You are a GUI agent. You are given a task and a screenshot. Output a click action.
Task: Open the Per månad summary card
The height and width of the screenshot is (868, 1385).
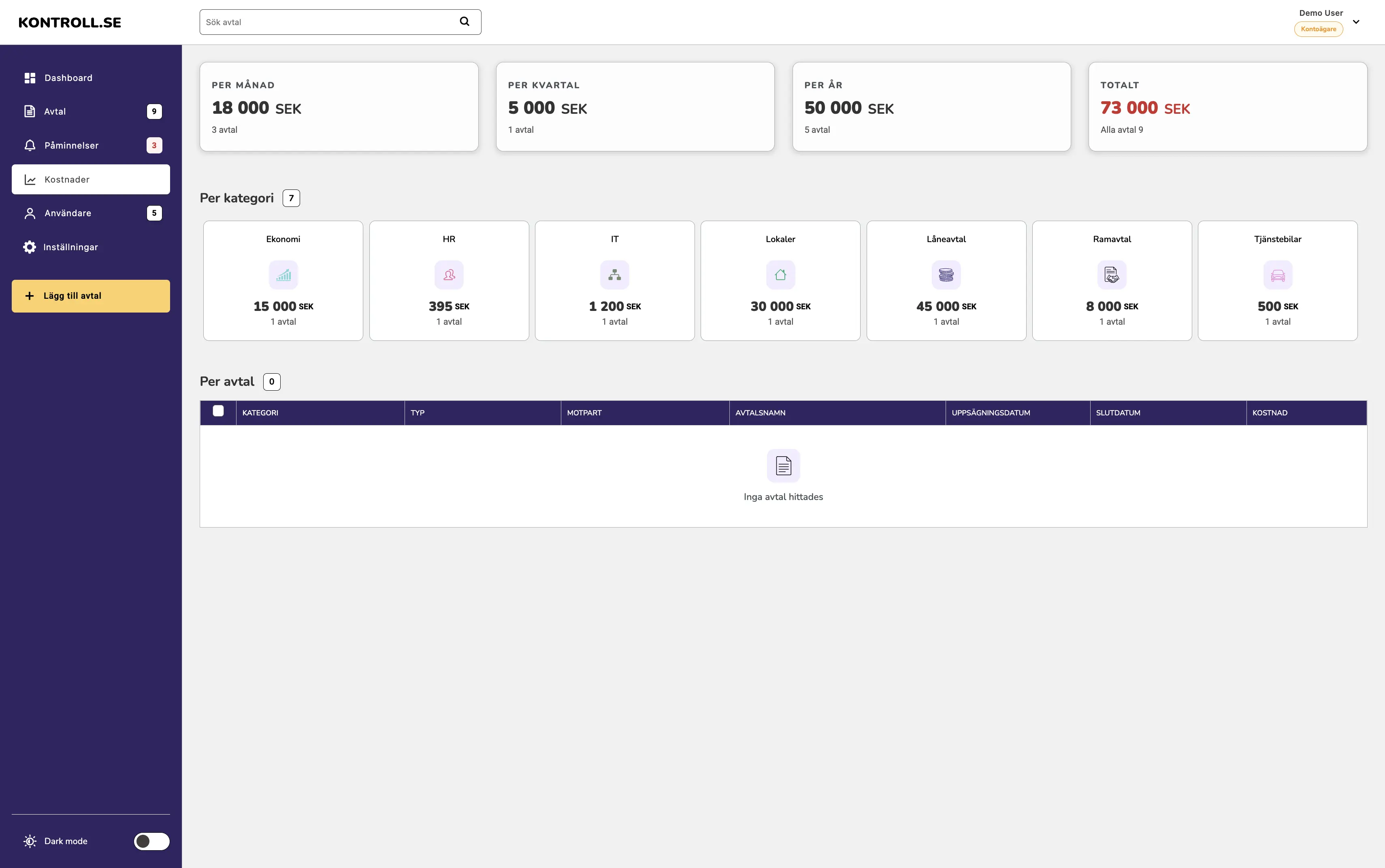click(x=339, y=107)
